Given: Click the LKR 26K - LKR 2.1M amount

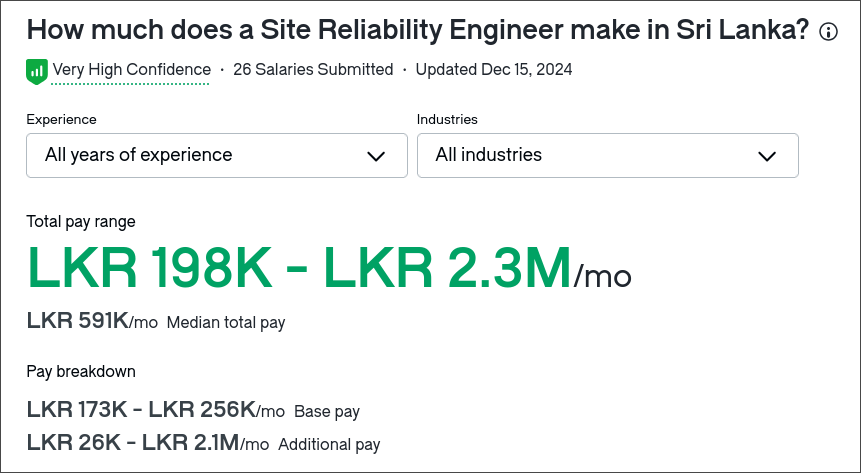Looking at the screenshot, I should pyautogui.click(x=133, y=442).
